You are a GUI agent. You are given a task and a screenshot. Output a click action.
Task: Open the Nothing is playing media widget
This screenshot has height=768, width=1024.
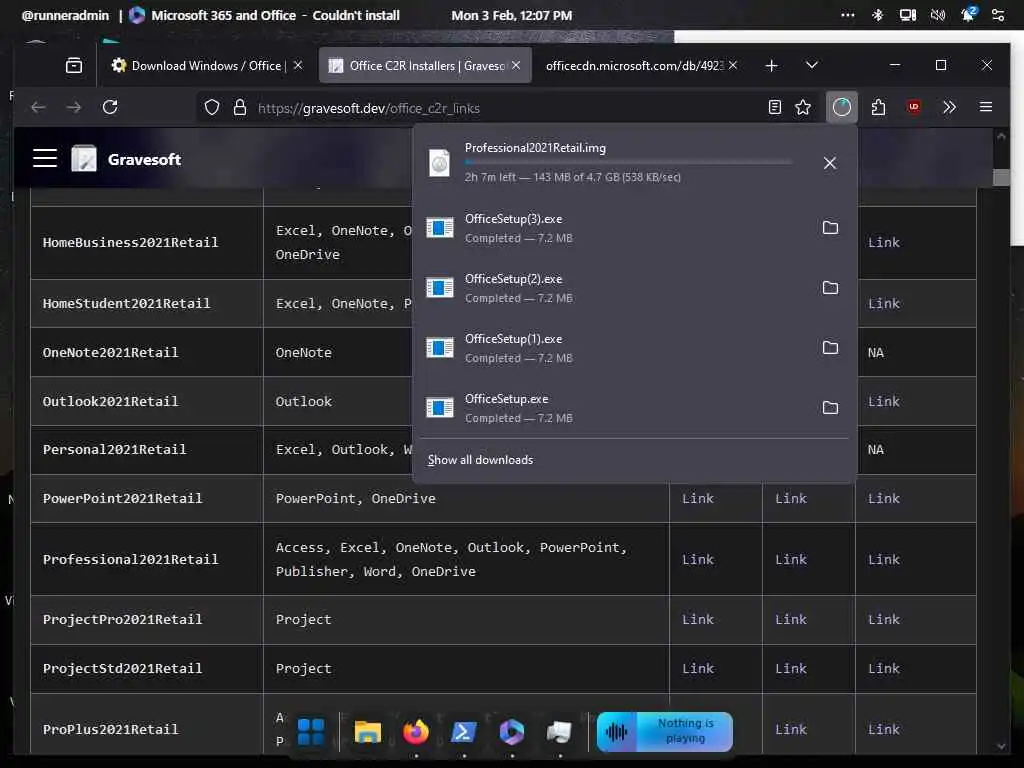point(664,731)
